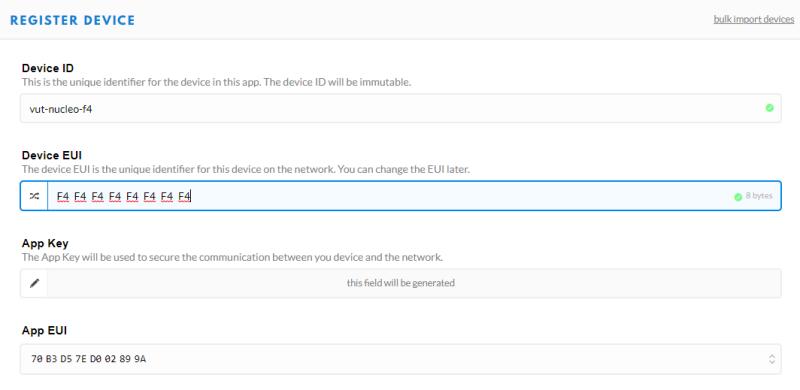Image resolution: width=800 pixels, height=390 pixels.
Task: Click the Device ID label
Action: [x=48, y=68]
